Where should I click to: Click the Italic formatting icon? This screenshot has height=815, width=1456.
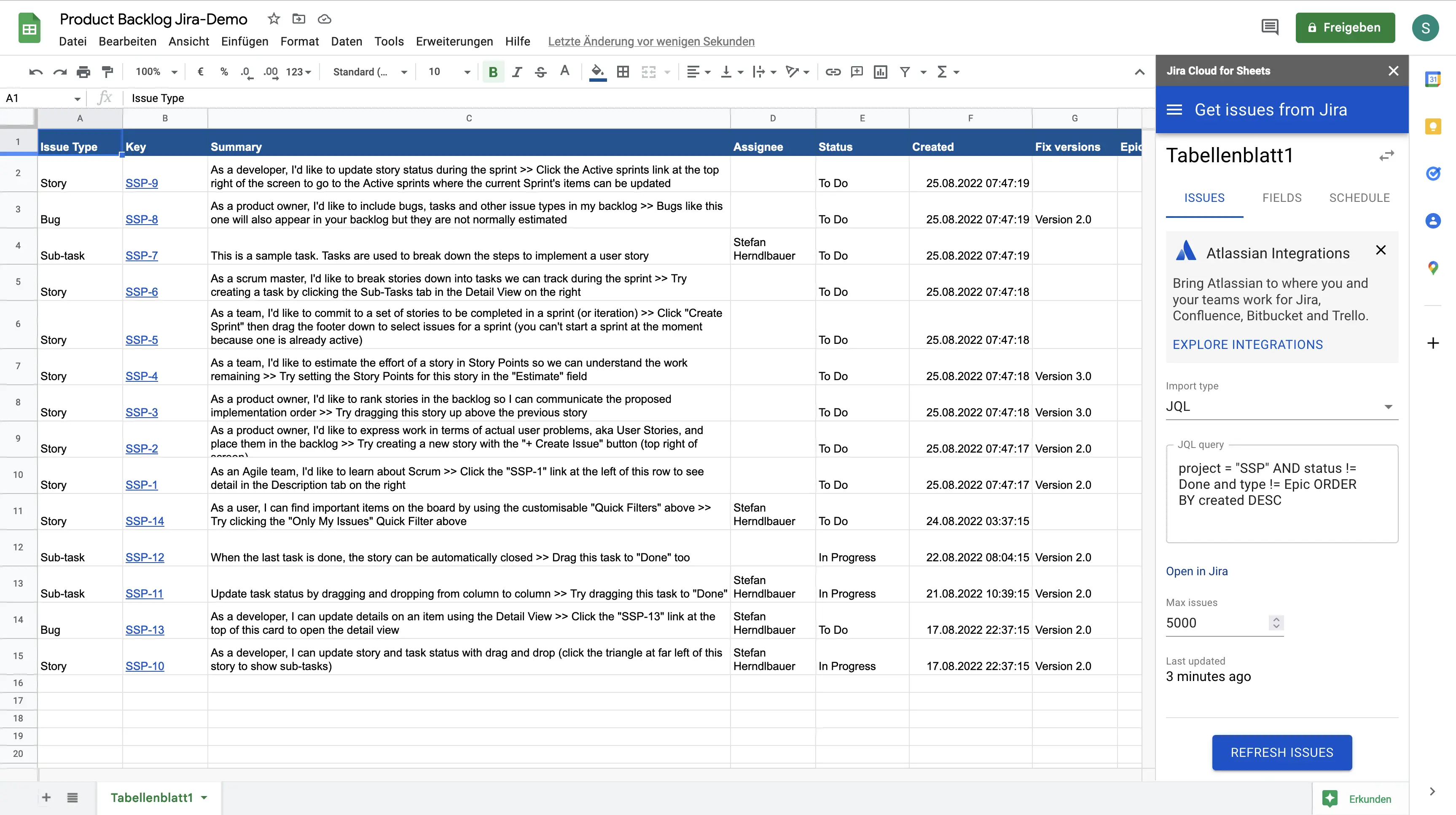516,71
